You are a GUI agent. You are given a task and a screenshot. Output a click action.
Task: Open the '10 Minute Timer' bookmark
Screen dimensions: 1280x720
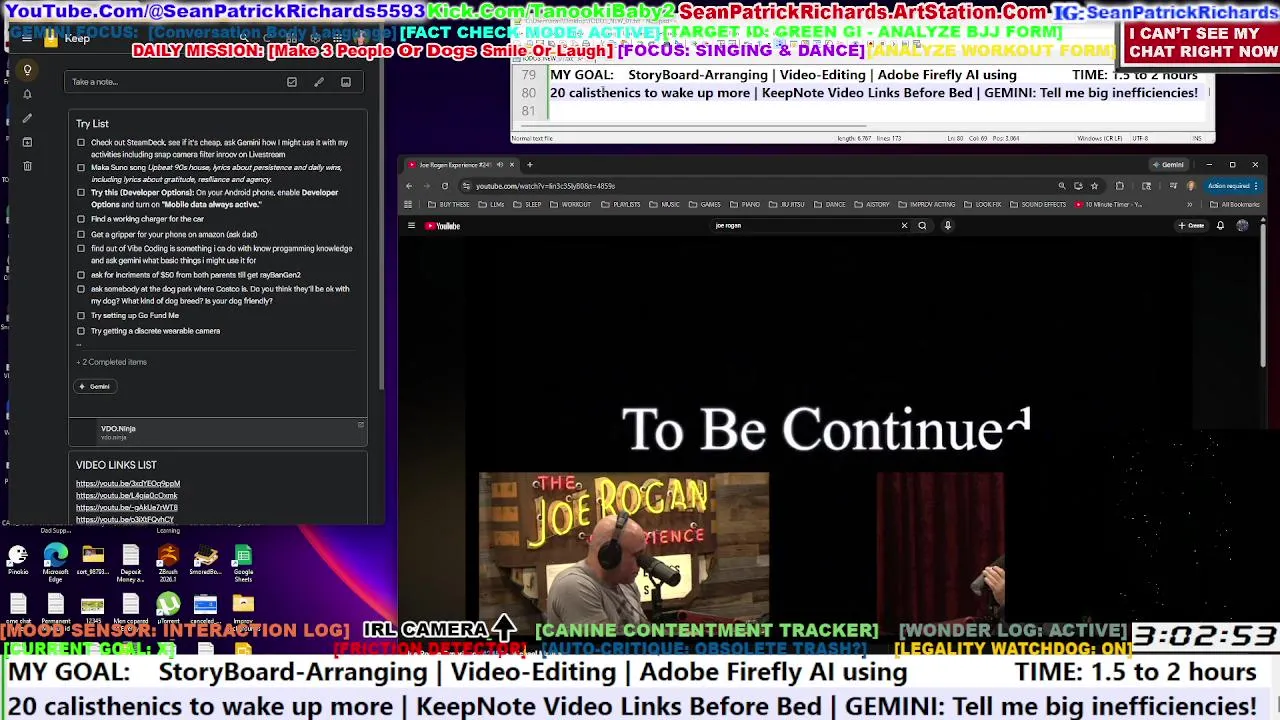pyautogui.click(x=1109, y=205)
